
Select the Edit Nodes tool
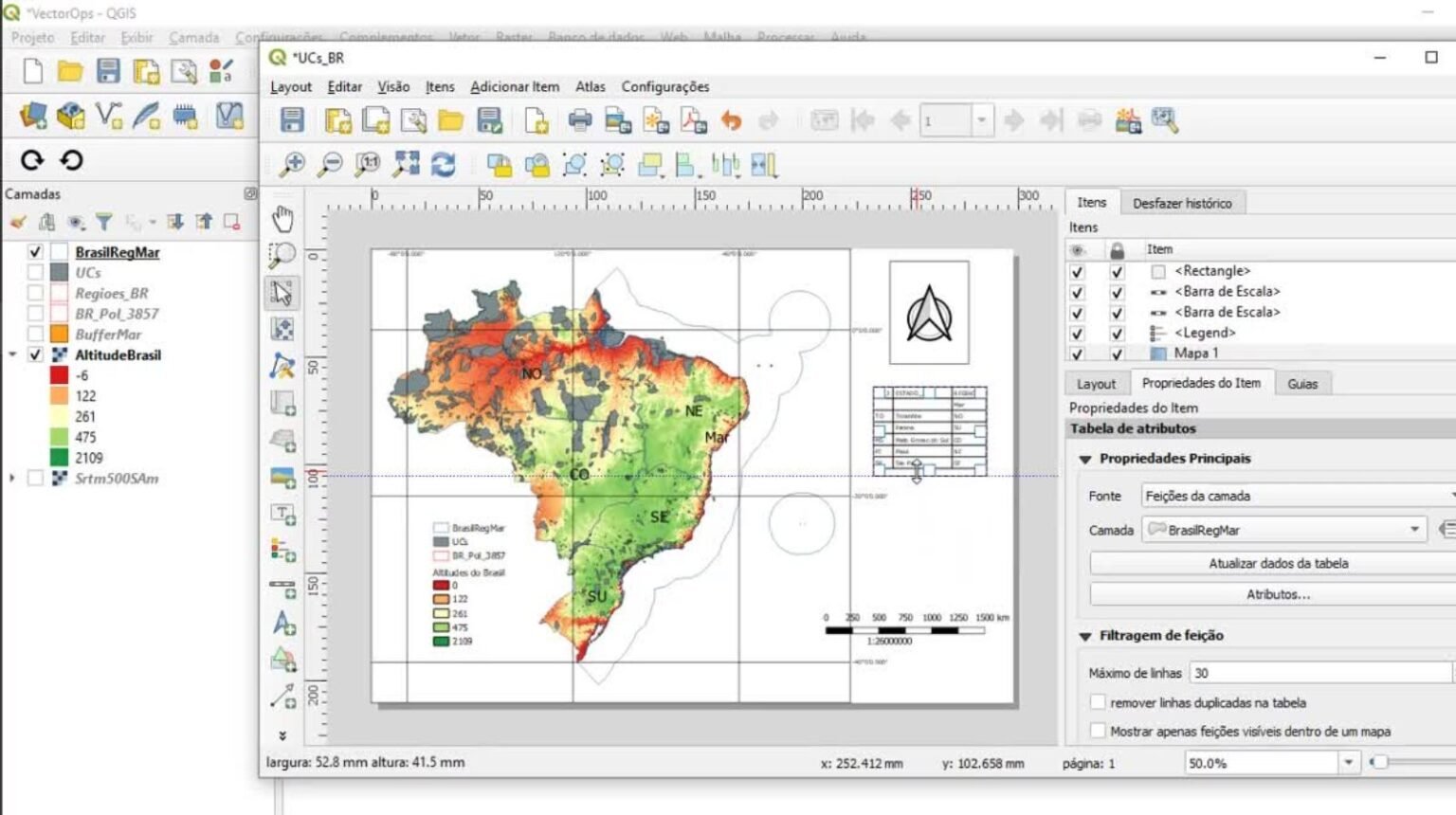coord(282,366)
